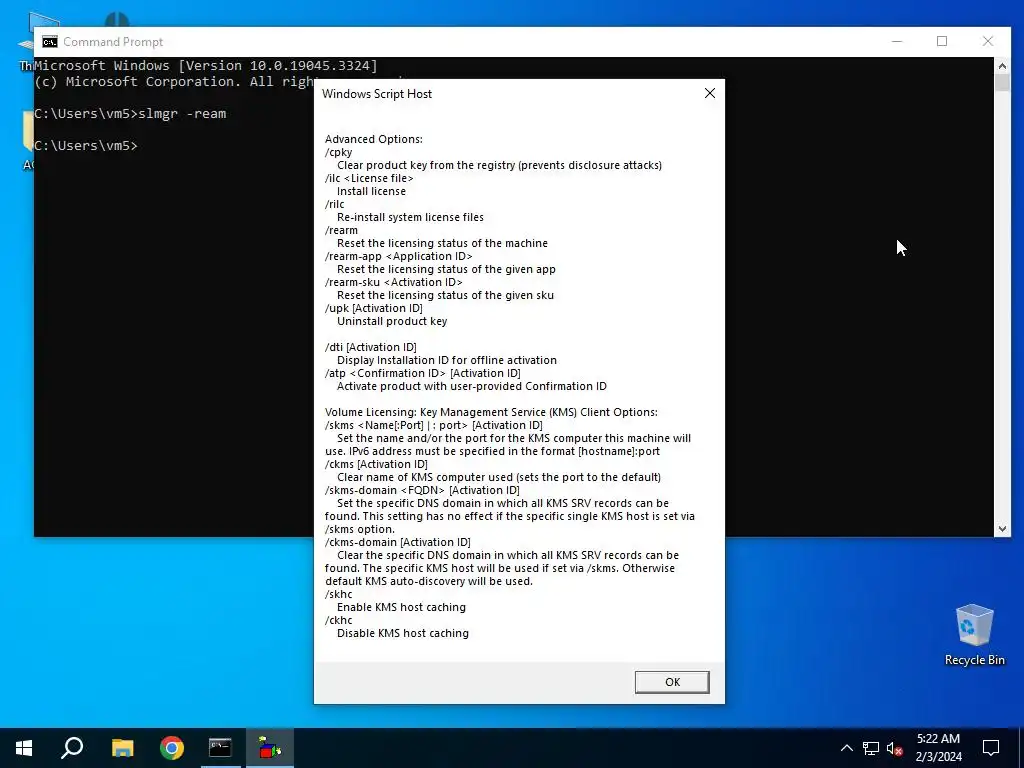The height and width of the screenshot is (768, 1024).
Task: Click '/dti [Activation ID]' line
Action: 370,347
